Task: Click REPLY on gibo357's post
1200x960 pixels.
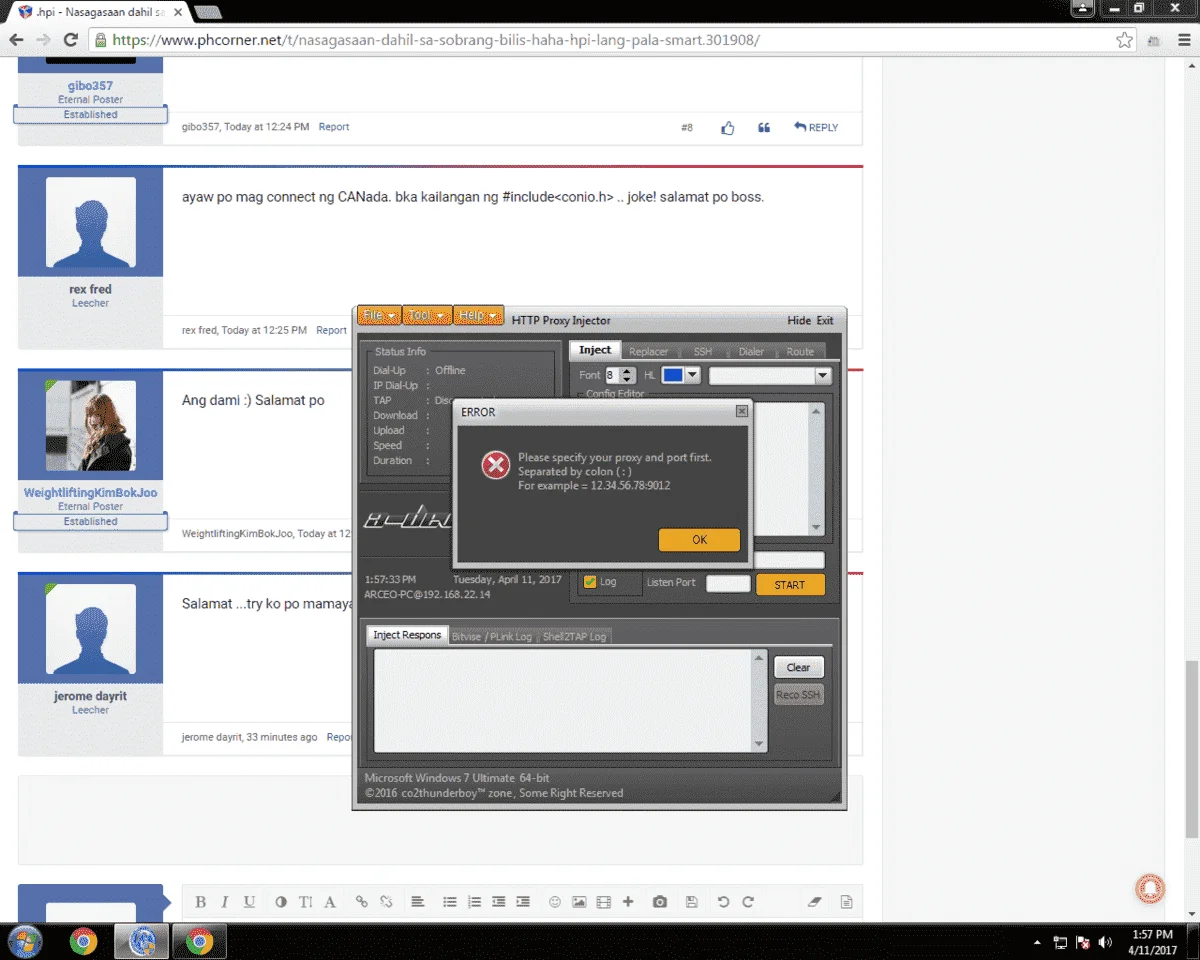Action: coord(816,128)
